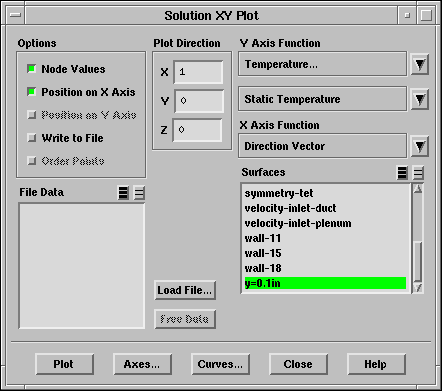
Task: Click the Plot Direction Y field
Action: point(199,101)
